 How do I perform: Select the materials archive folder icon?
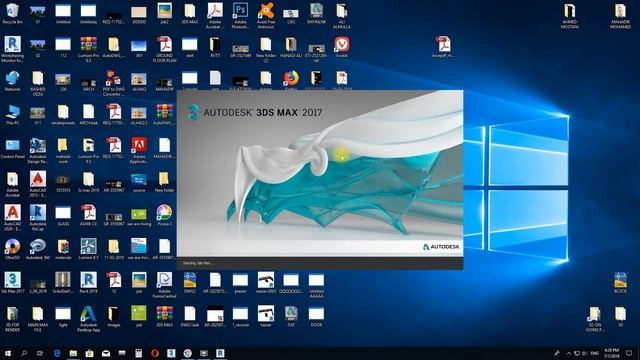click(63, 249)
